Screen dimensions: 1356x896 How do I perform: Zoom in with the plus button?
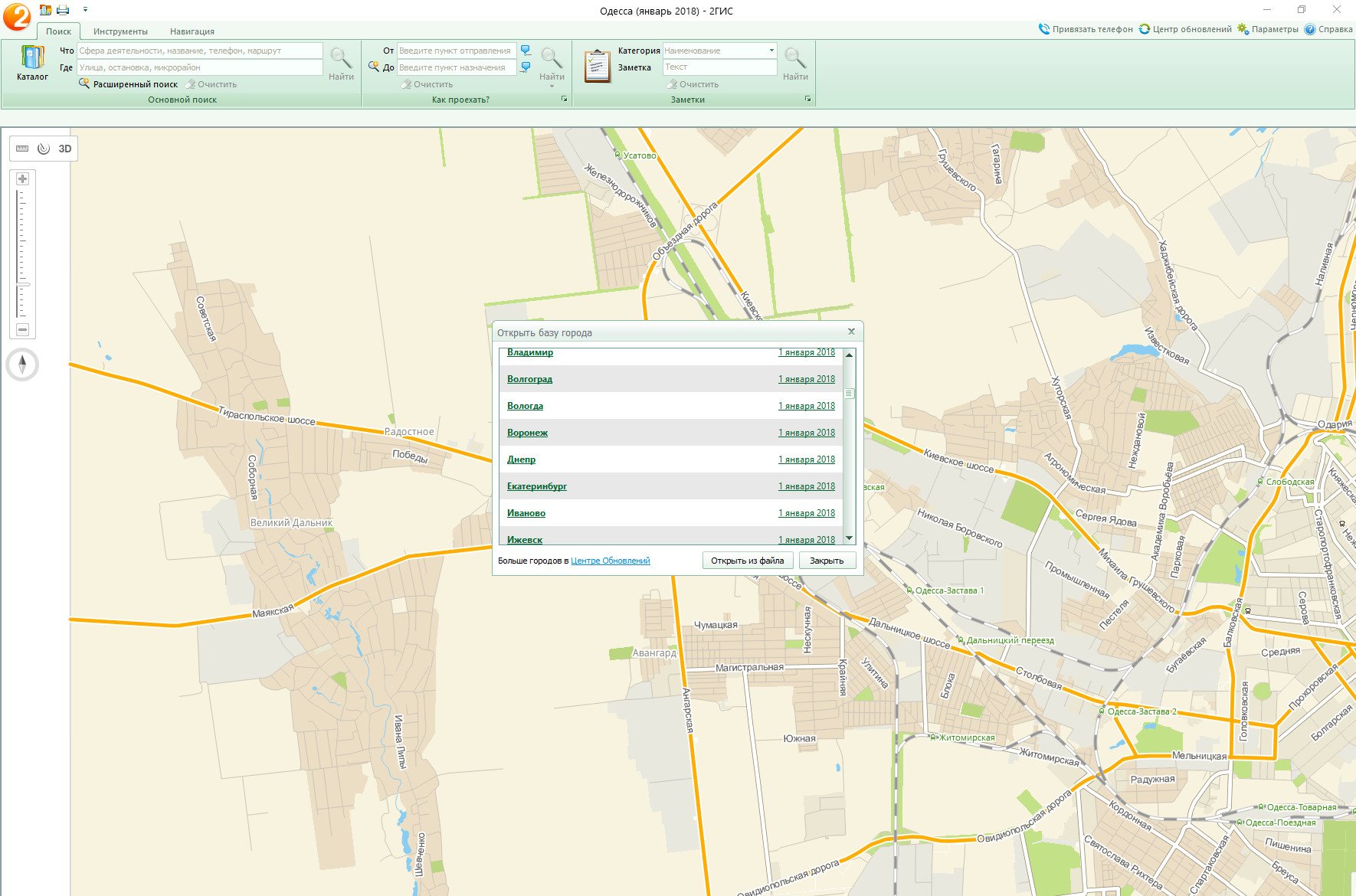[x=23, y=179]
